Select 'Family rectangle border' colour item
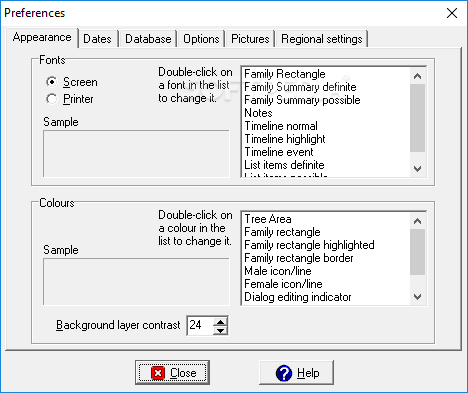 (x=325, y=258)
